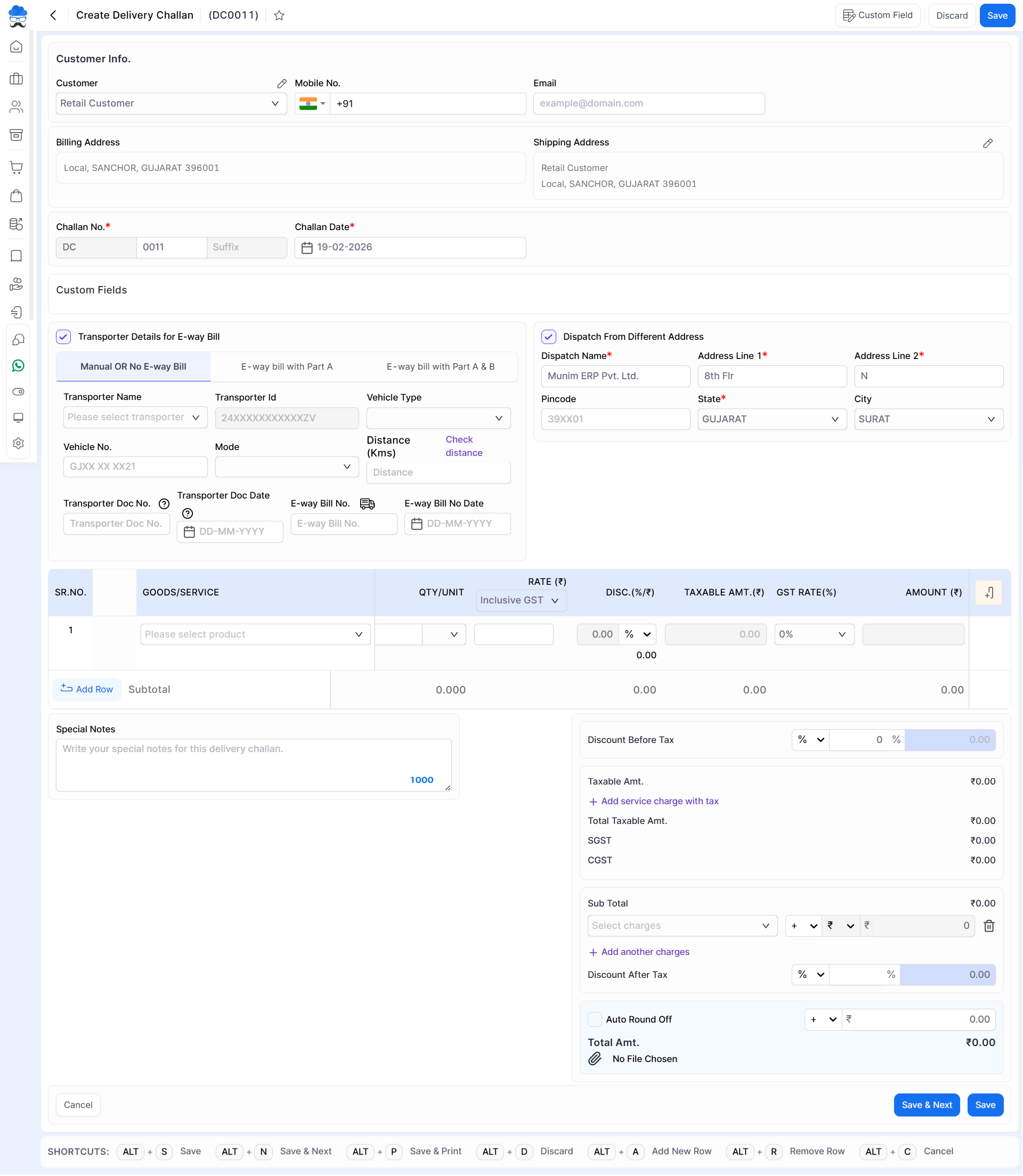This screenshot has width=1023, height=1176.
Task: Open the Select charges dropdown
Action: (x=681, y=926)
